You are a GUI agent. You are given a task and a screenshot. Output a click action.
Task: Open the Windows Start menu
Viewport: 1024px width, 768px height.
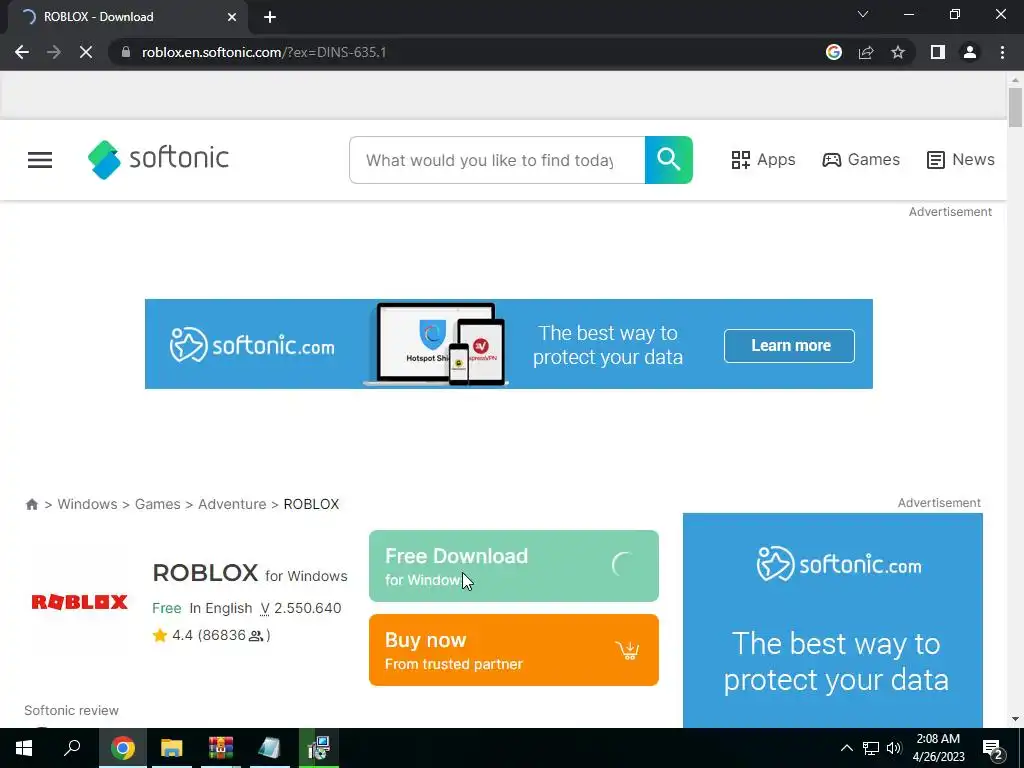pos(24,748)
